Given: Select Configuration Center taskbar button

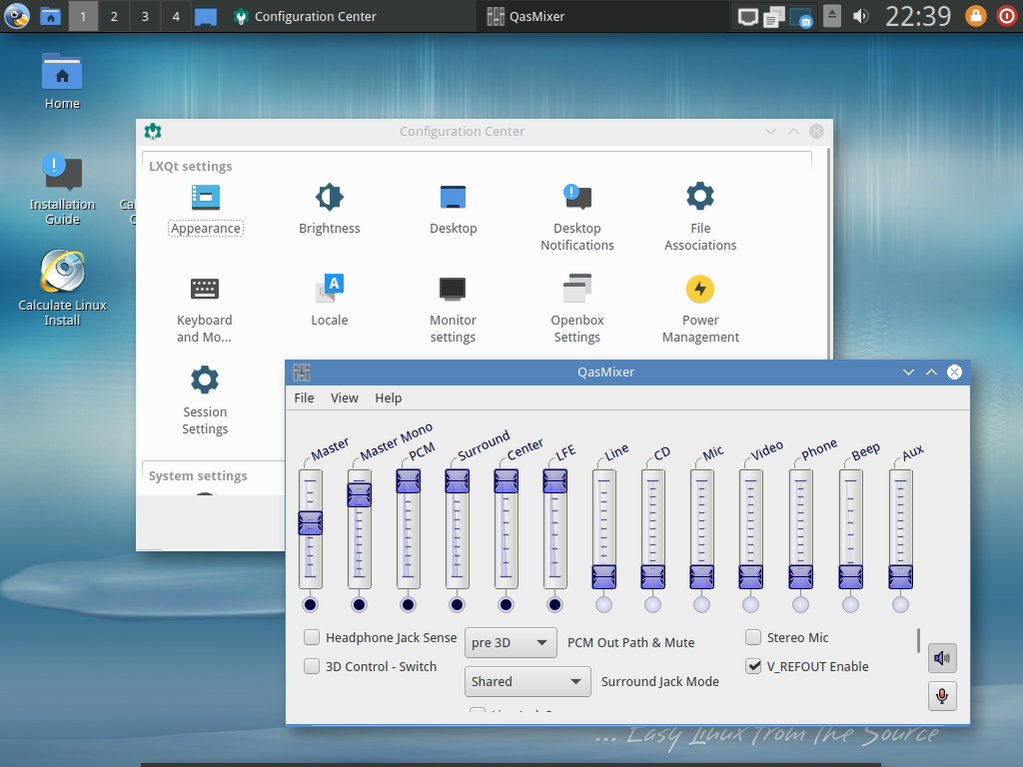Looking at the screenshot, I should click(352, 16).
